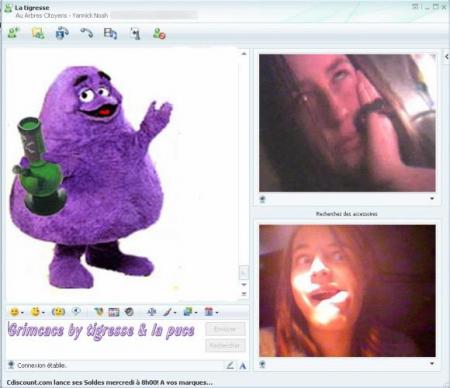Click the gift box icon
The width and height of the screenshot is (450, 388).
pyautogui.click(x=209, y=312)
